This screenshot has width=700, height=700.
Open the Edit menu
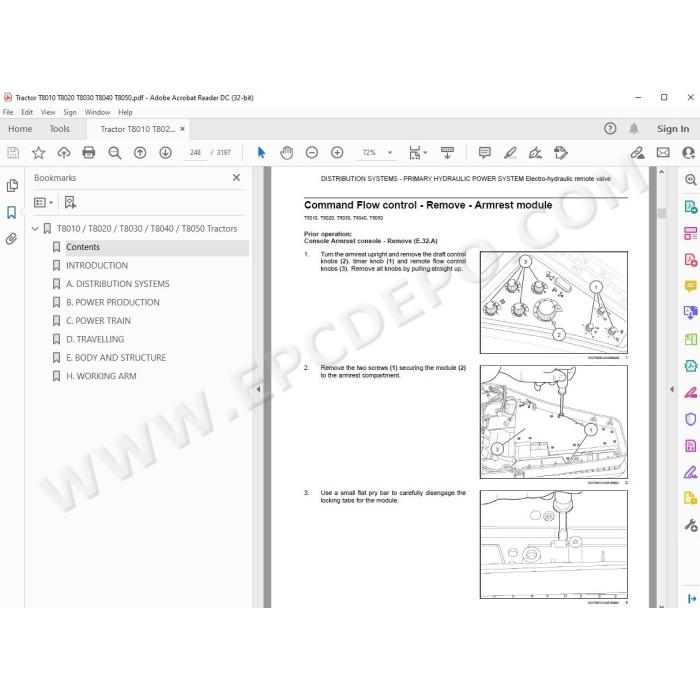coord(27,112)
